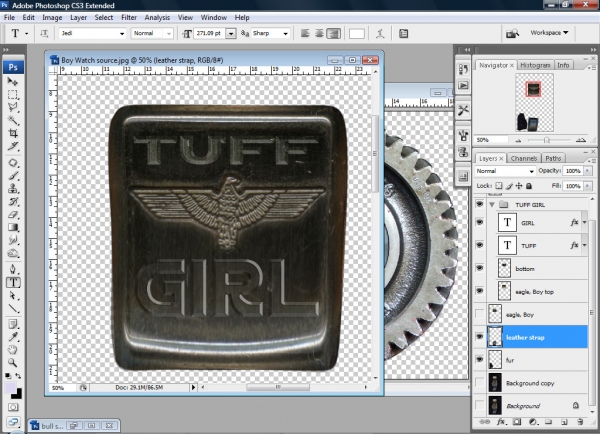Select the Eyedropper tool
The height and width of the screenshot is (434, 600).
pyautogui.click(x=13, y=337)
